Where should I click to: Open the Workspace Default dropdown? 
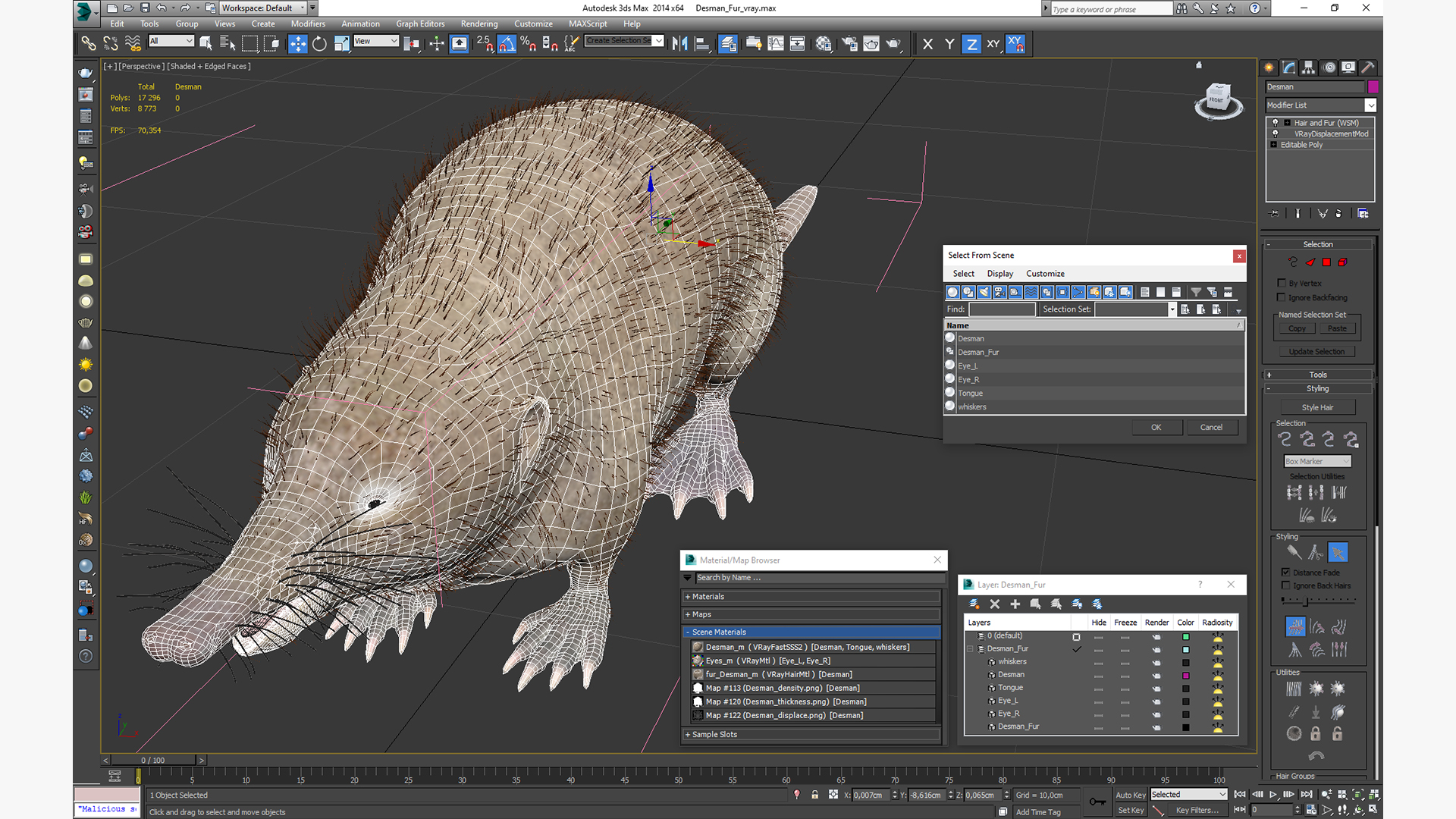pos(263,8)
